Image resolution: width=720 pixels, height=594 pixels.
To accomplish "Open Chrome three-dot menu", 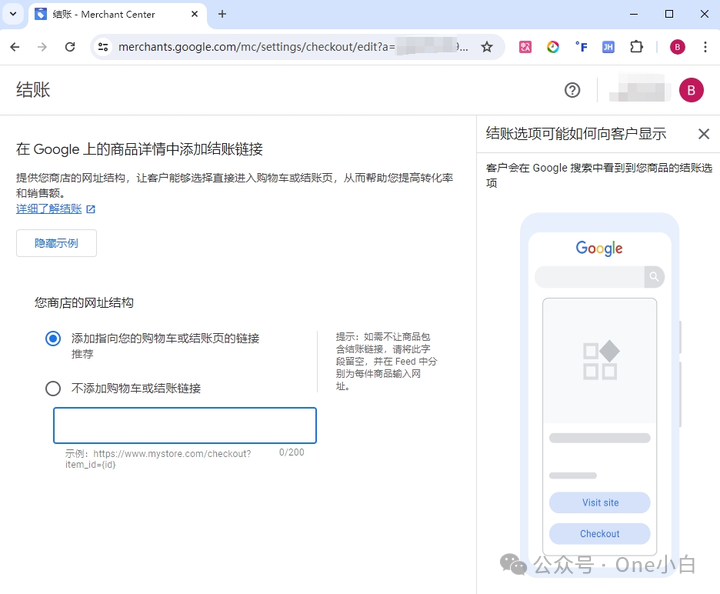I will pos(705,47).
